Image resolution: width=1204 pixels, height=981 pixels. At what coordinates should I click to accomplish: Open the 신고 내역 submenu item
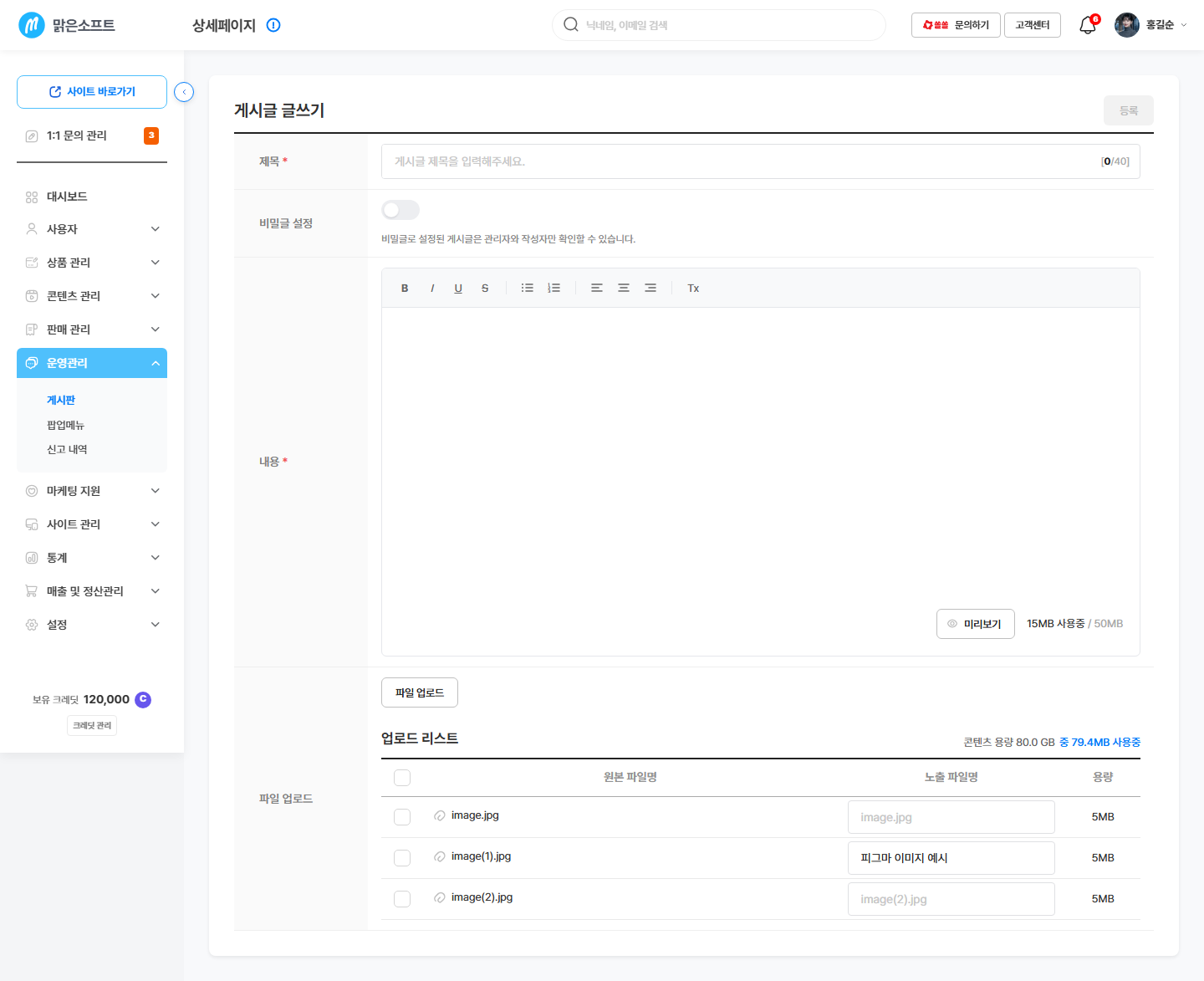click(x=67, y=449)
